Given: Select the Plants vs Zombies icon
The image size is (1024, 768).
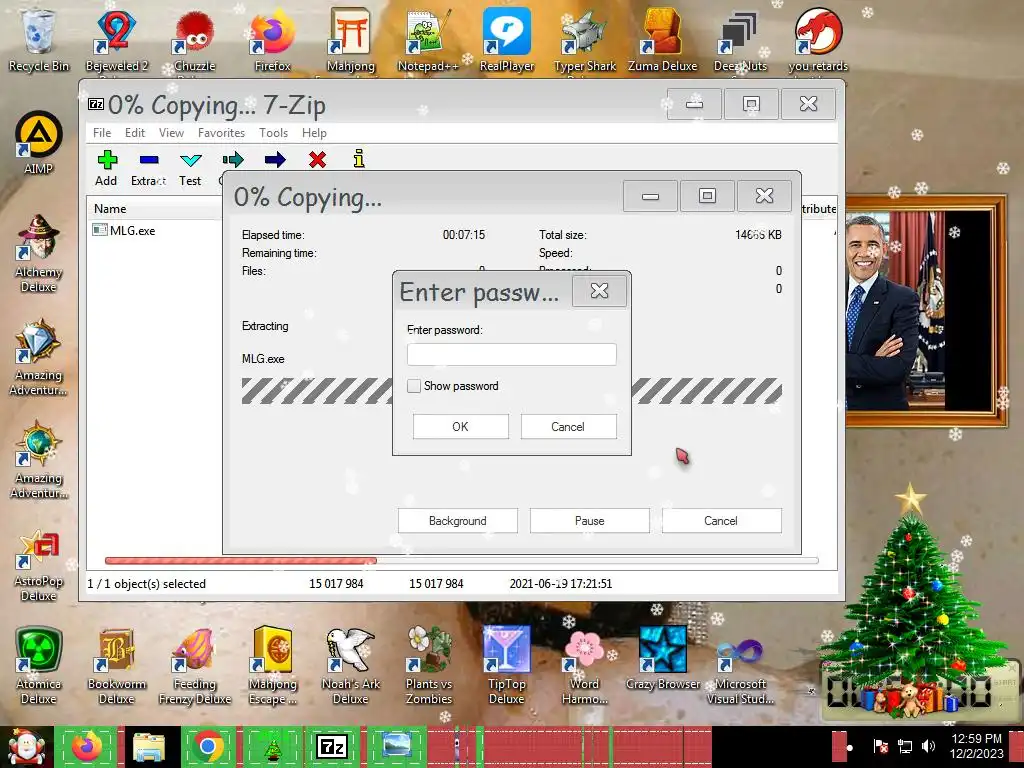Looking at the screenshot, I should [428, 665].
